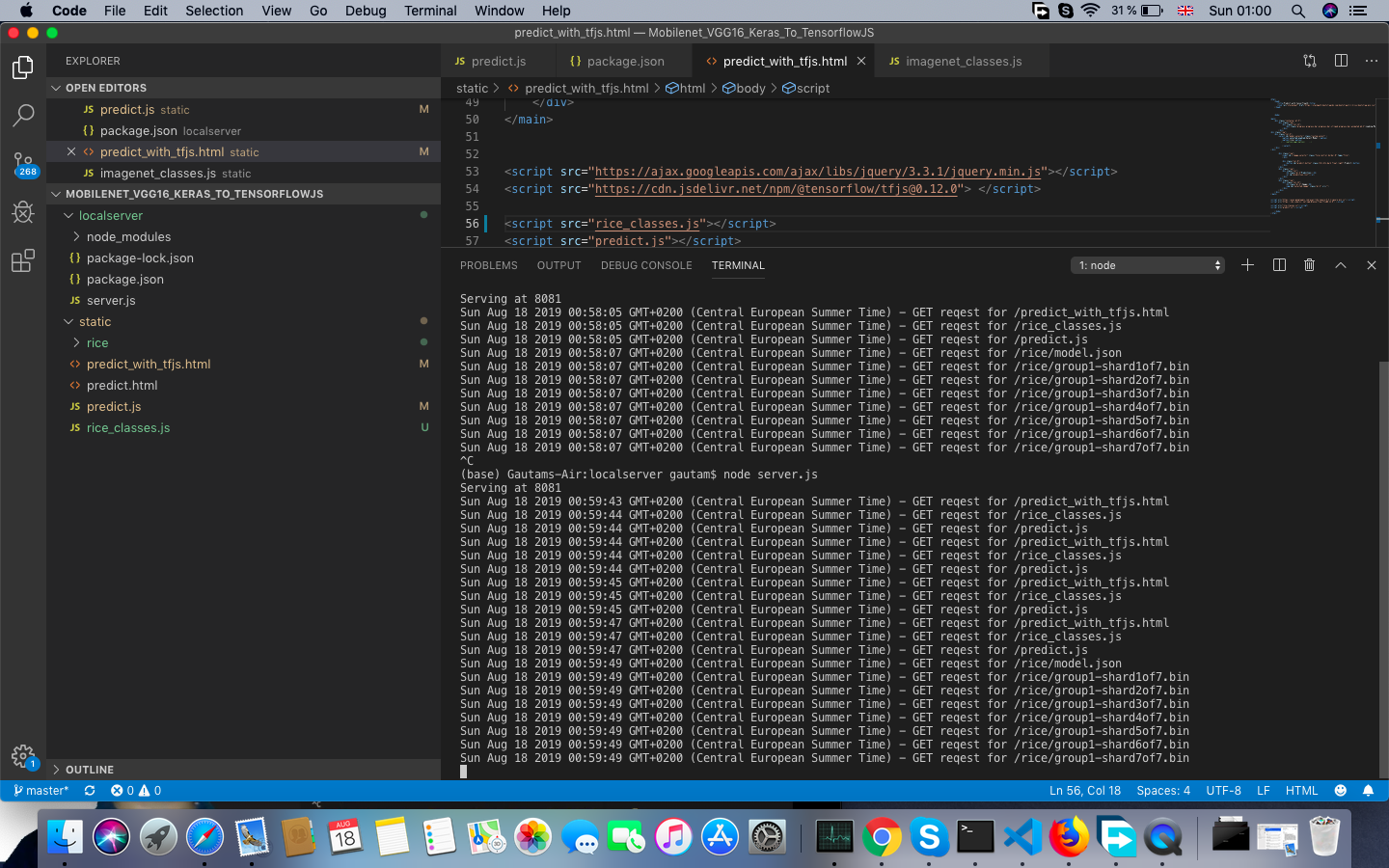Maximize the panel with the chevron-up icon
1389x868 pixels.
1340,264
